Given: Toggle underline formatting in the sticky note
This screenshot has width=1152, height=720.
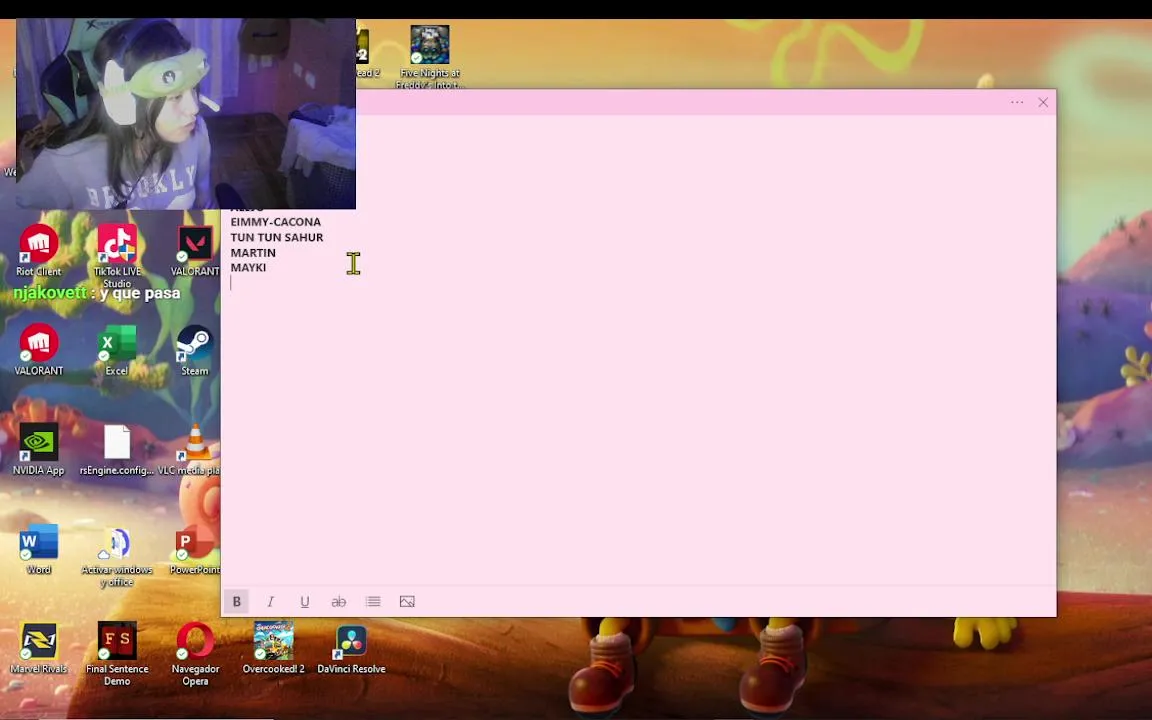Looking at the screenshot, I should (304, 602).
